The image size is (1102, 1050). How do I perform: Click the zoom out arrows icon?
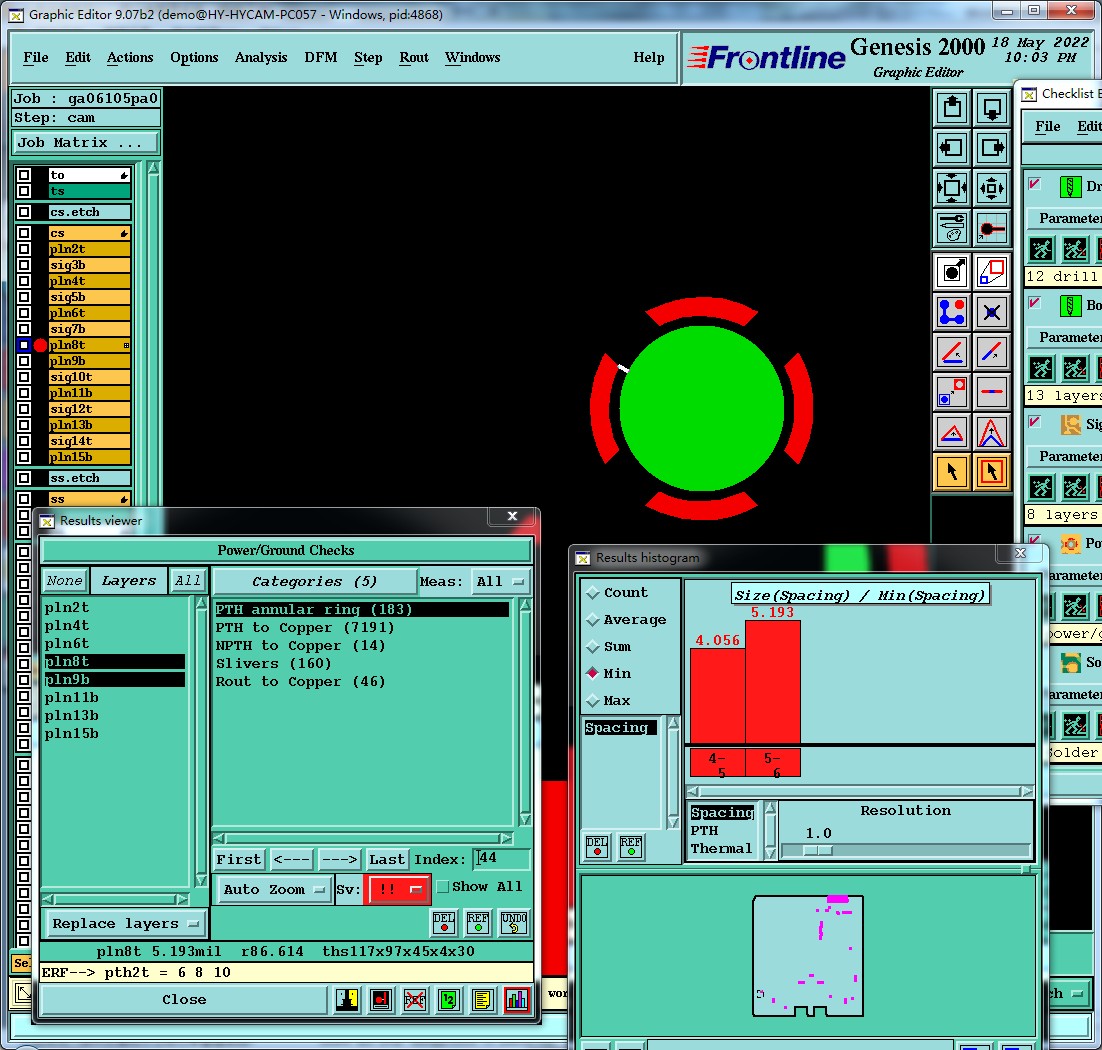[992, 188]
